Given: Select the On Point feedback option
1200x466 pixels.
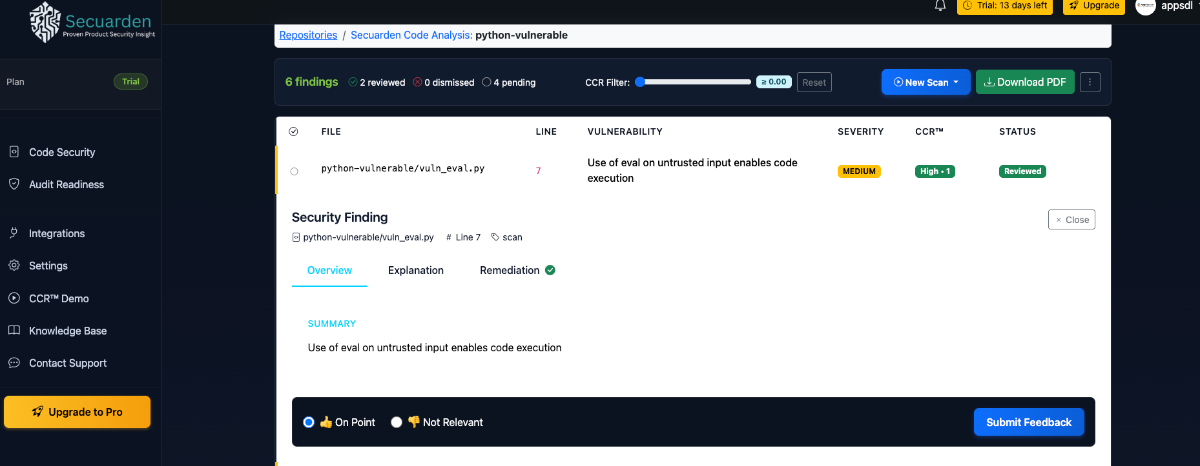Looking at the screenshot, I should pyautogui.click(x=309, y=422).
